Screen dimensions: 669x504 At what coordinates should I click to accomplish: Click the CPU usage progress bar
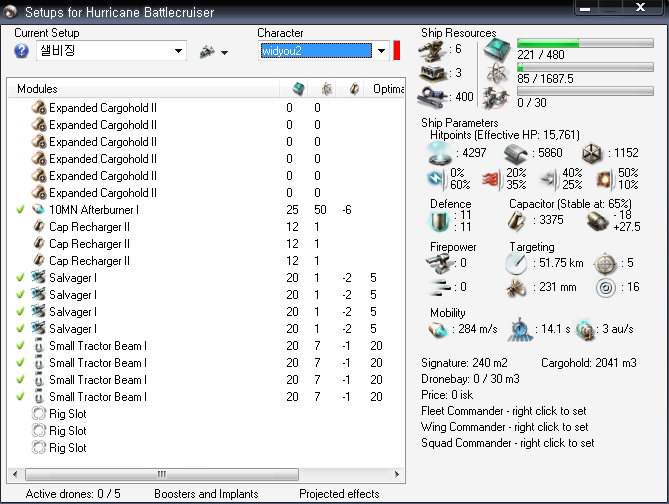pos(585,43)
